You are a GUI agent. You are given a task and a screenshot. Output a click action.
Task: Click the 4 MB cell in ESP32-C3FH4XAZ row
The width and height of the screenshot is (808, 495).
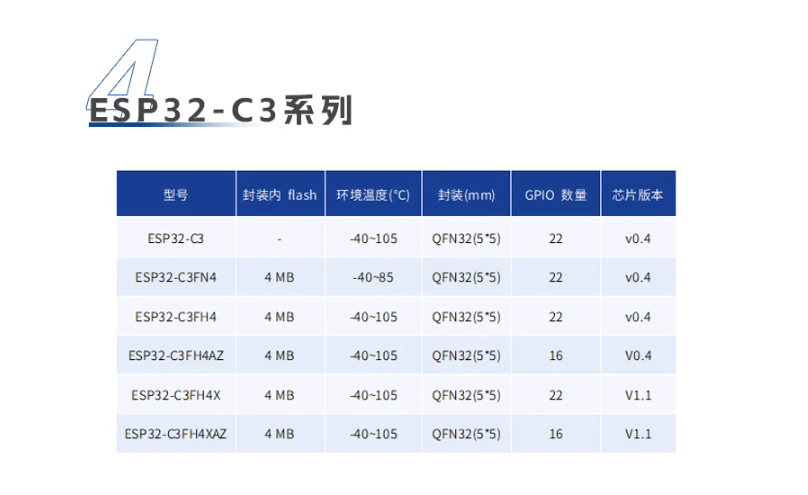coord(279,434)
